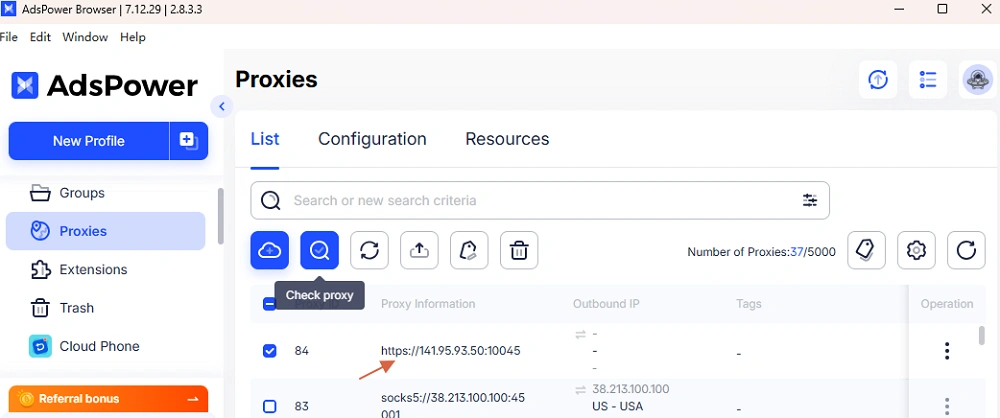The height and width of the screenshot is (418, 1000).
Task: Click the edit tag toolbar button
Action: pyautogui.click(x=469, y=250)
